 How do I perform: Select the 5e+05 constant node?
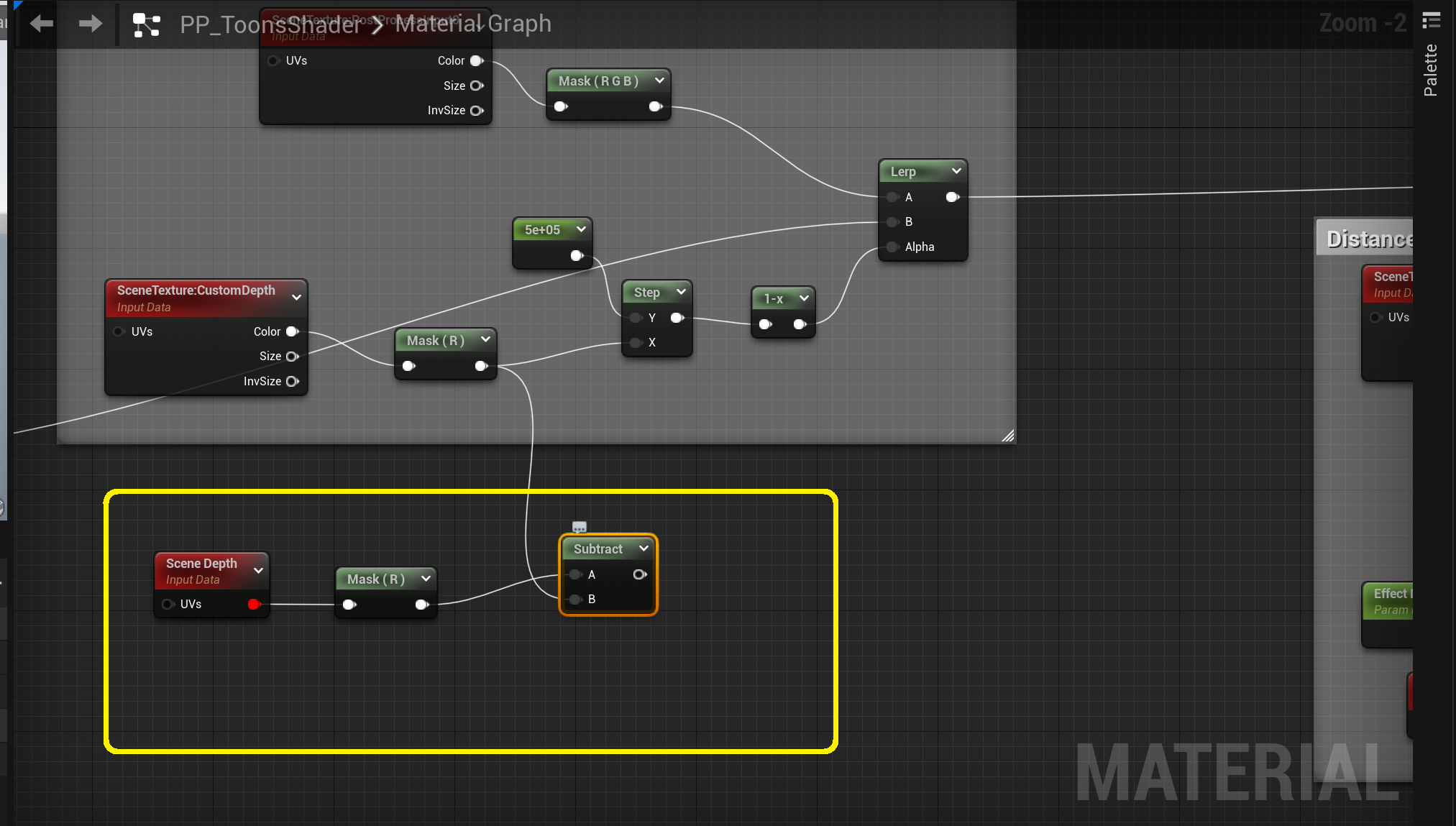coord(542,230)
